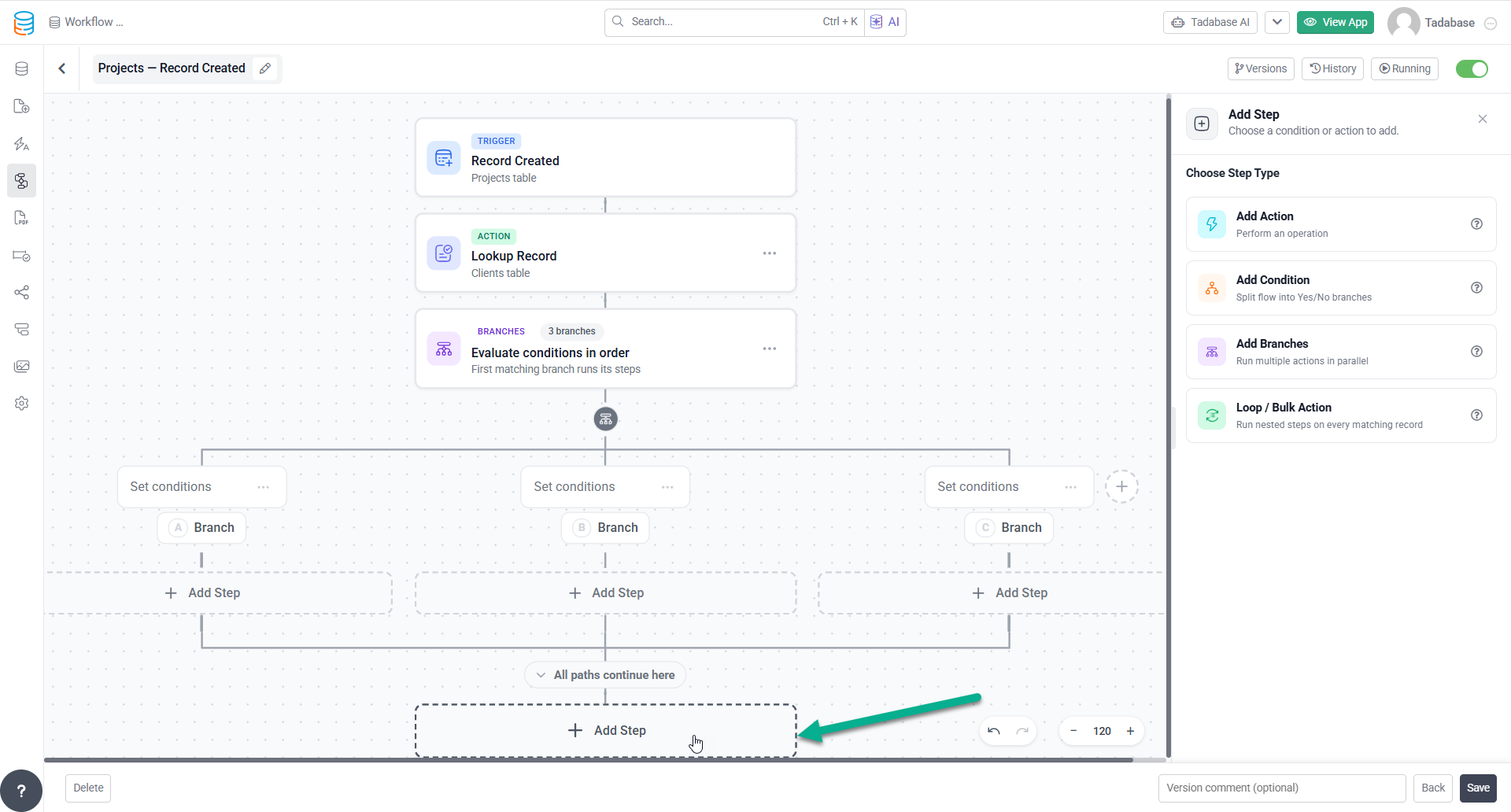Image resolution: width=1511 pixels, height=812 pixels.
Task: Open help for Loop / Bulk Action
Action: click(1476, 415)
